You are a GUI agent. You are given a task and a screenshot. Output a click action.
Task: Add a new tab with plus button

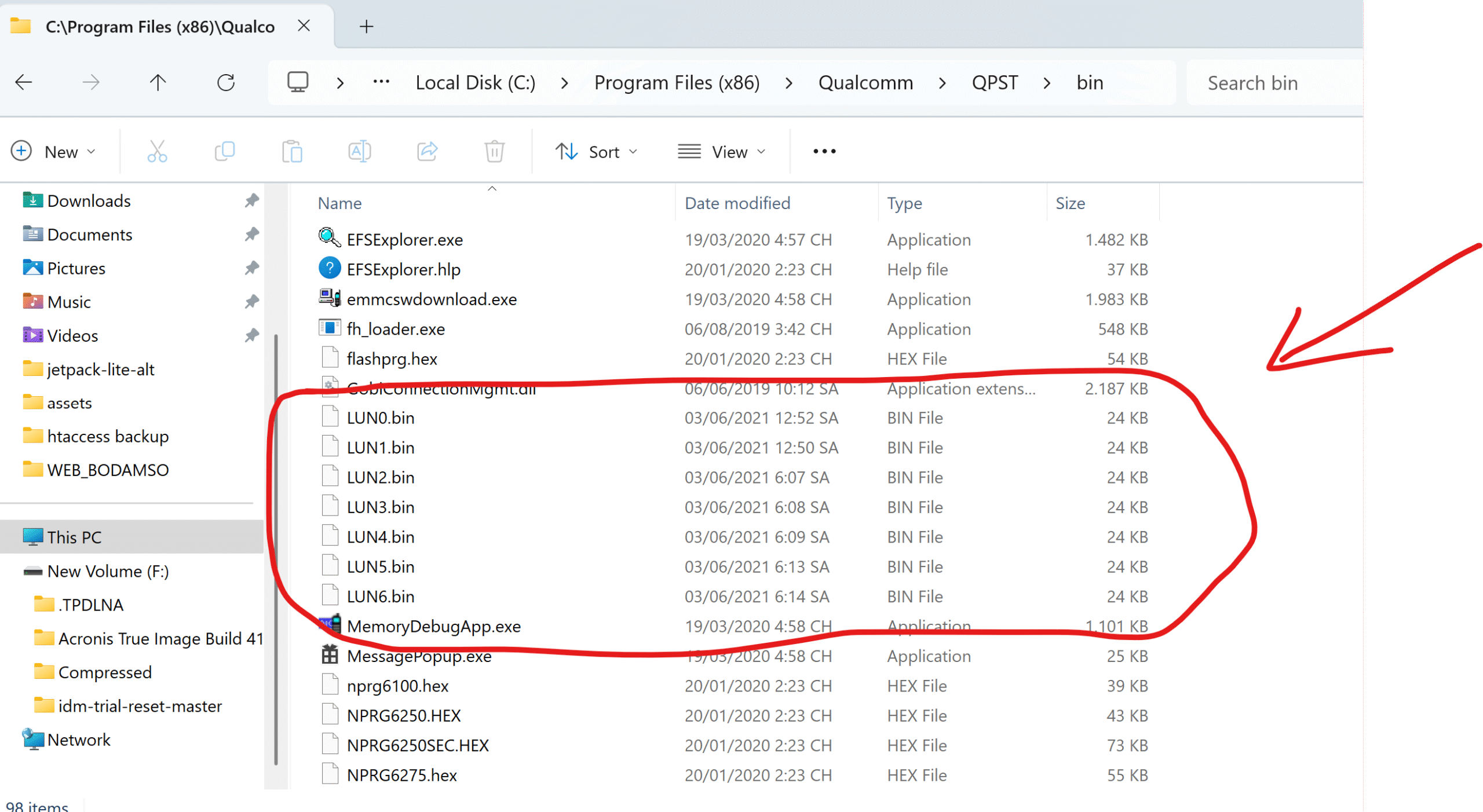[x=366, y=27]
